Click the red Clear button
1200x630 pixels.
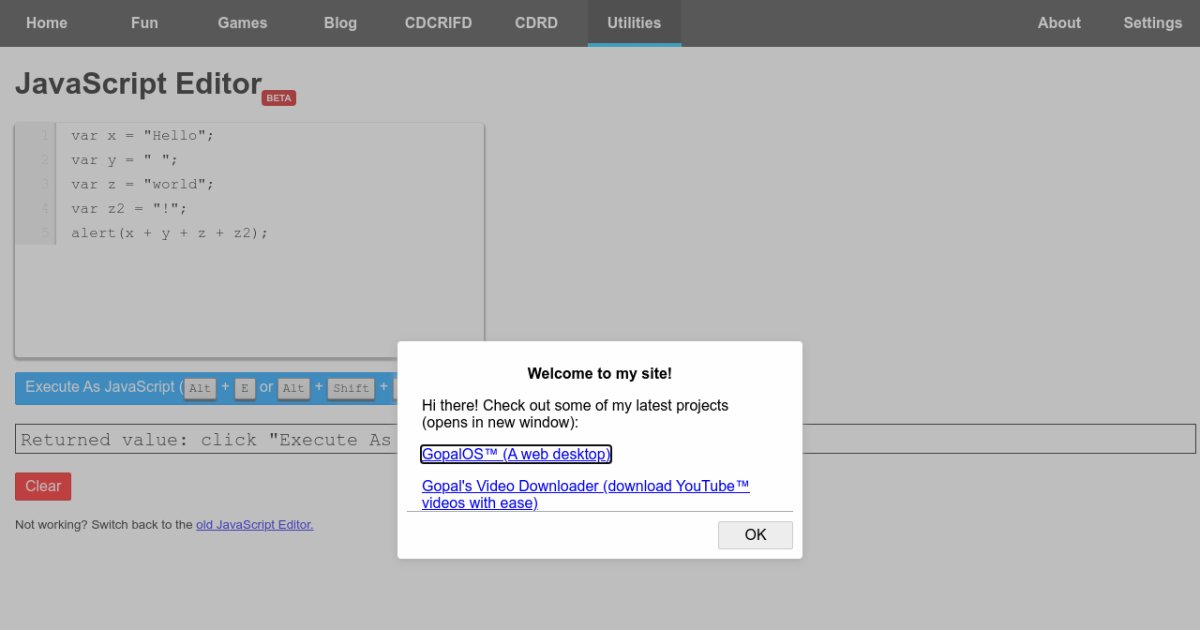pyautogui.click(x=43, y=486)
